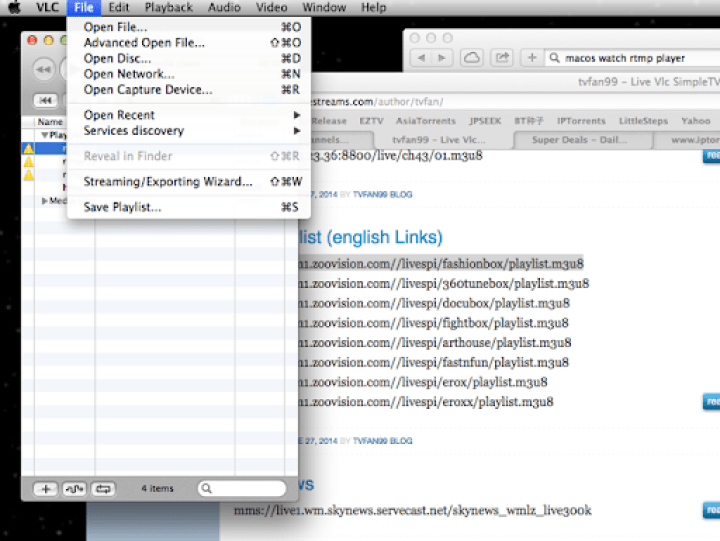Viewport: 720px width, 541px height.
Task: Click VLC rewind button
Action: click(x=44, y=69)
